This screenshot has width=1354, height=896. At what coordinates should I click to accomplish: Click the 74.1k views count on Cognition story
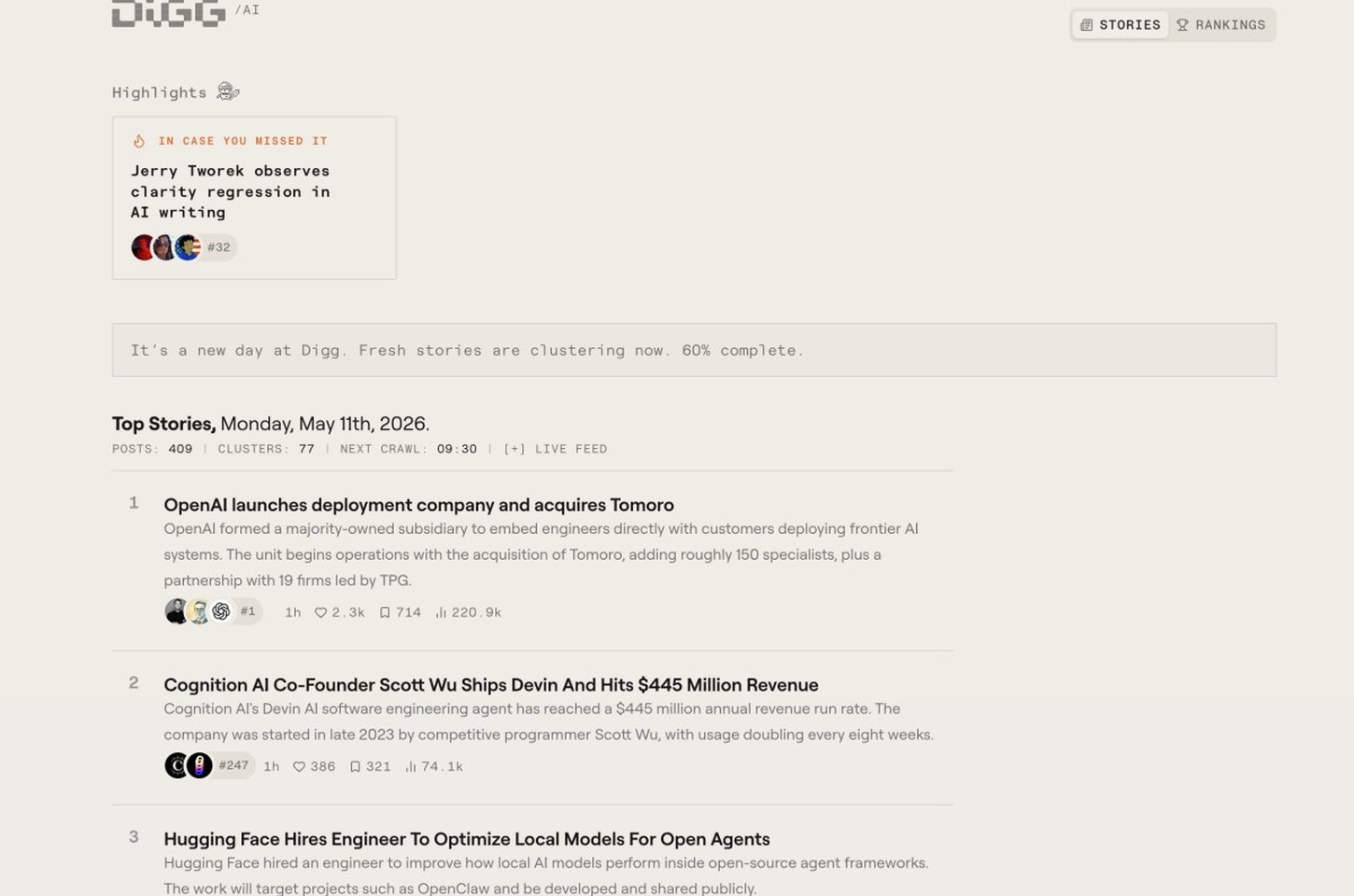tap(442, 766)
